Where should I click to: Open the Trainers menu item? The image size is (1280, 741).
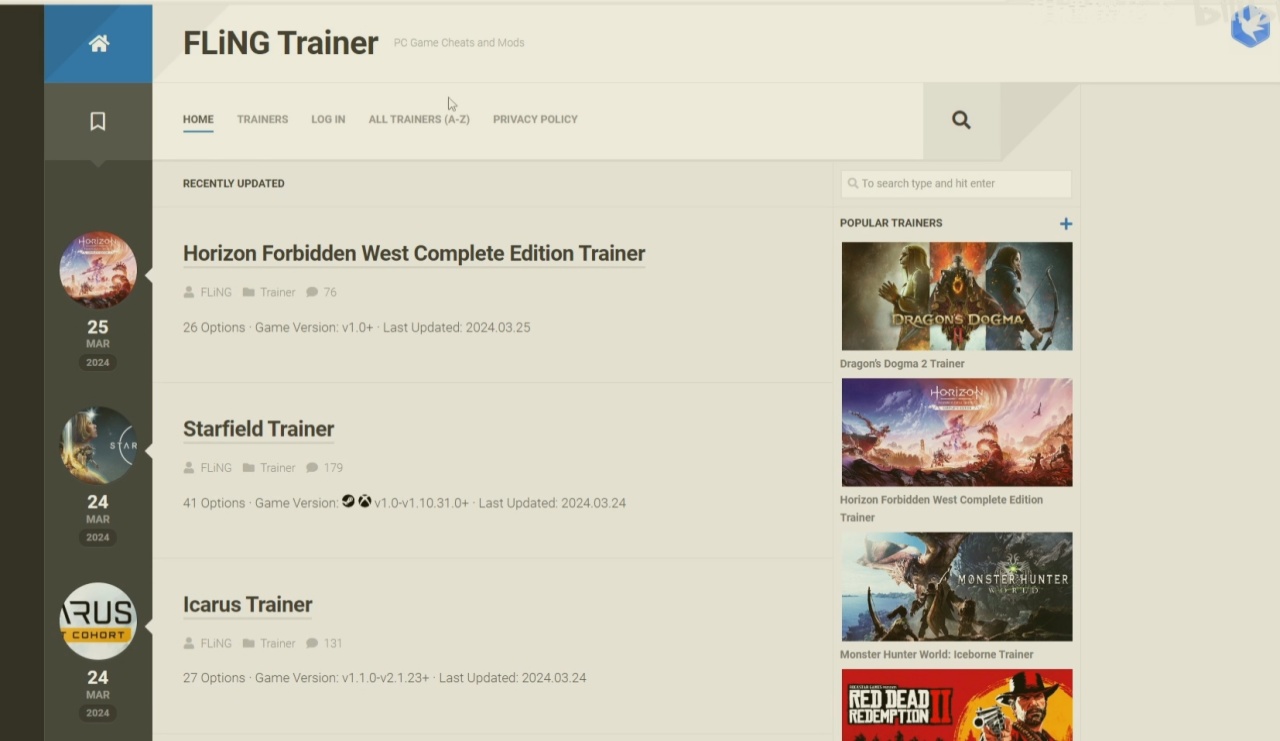[x=262, y=119]
